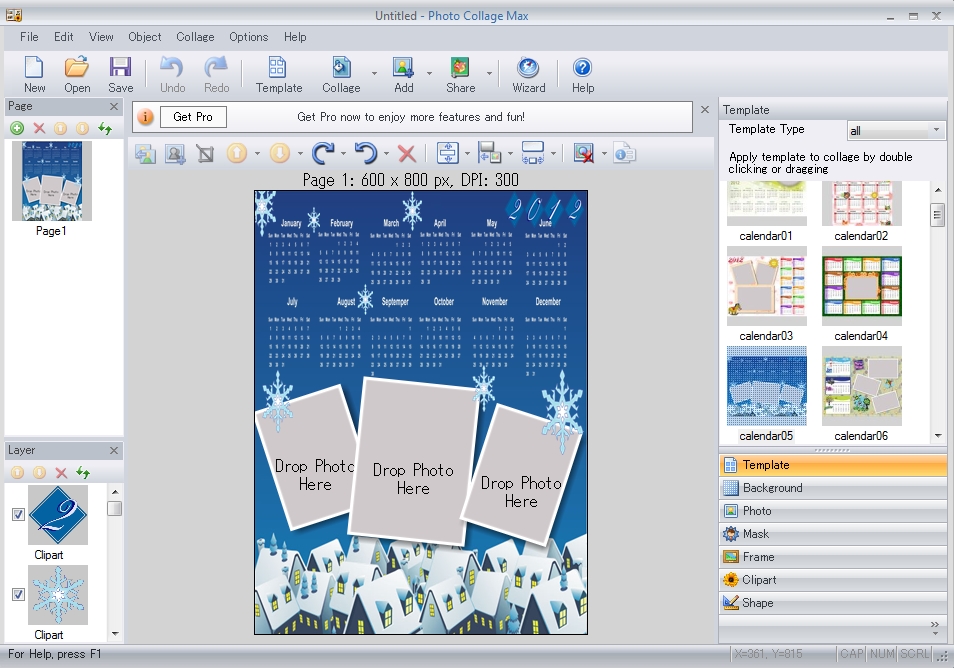Open the Collage menu

(194, 37)
